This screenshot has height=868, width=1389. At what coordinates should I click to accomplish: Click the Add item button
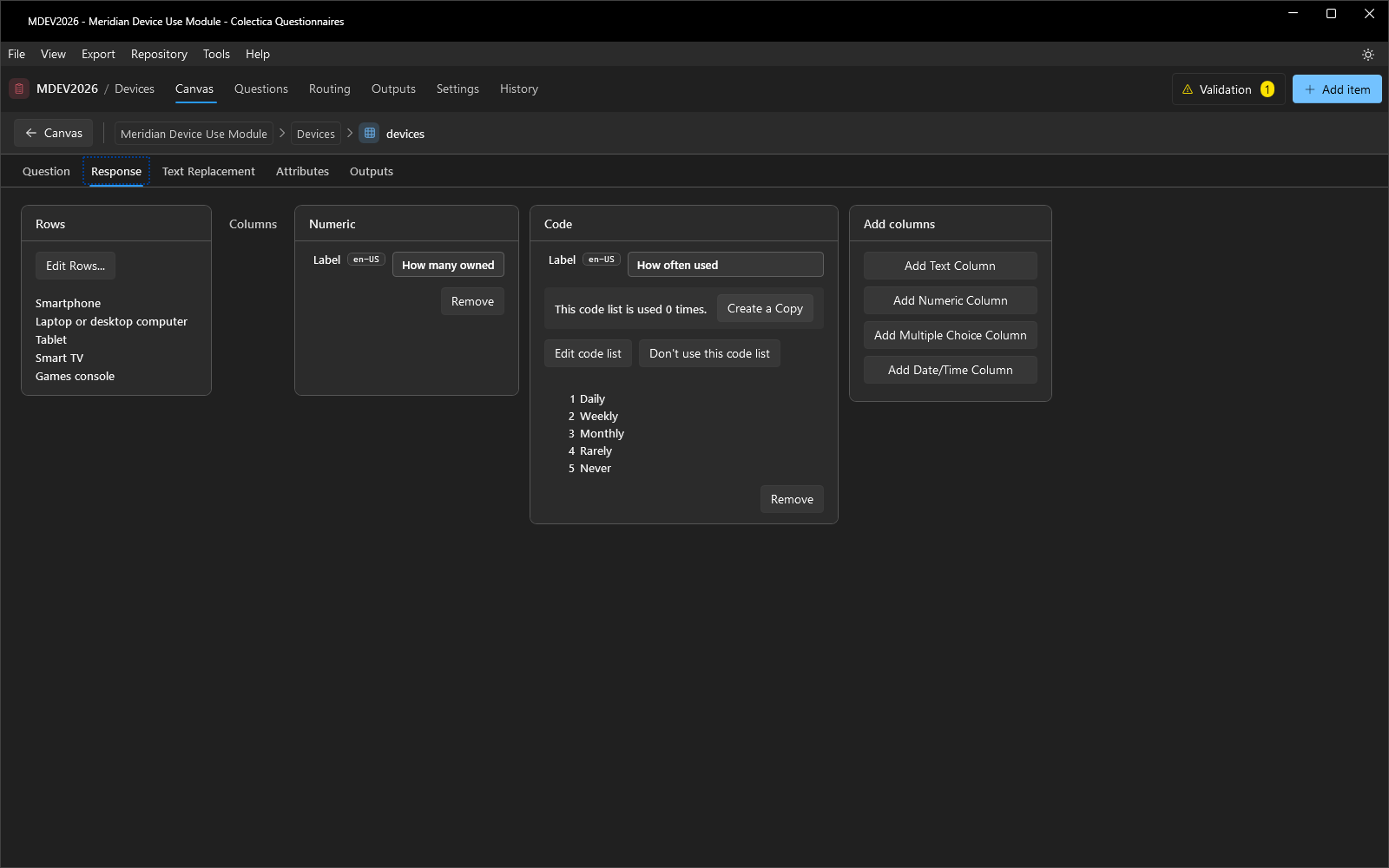point(1337,89)
